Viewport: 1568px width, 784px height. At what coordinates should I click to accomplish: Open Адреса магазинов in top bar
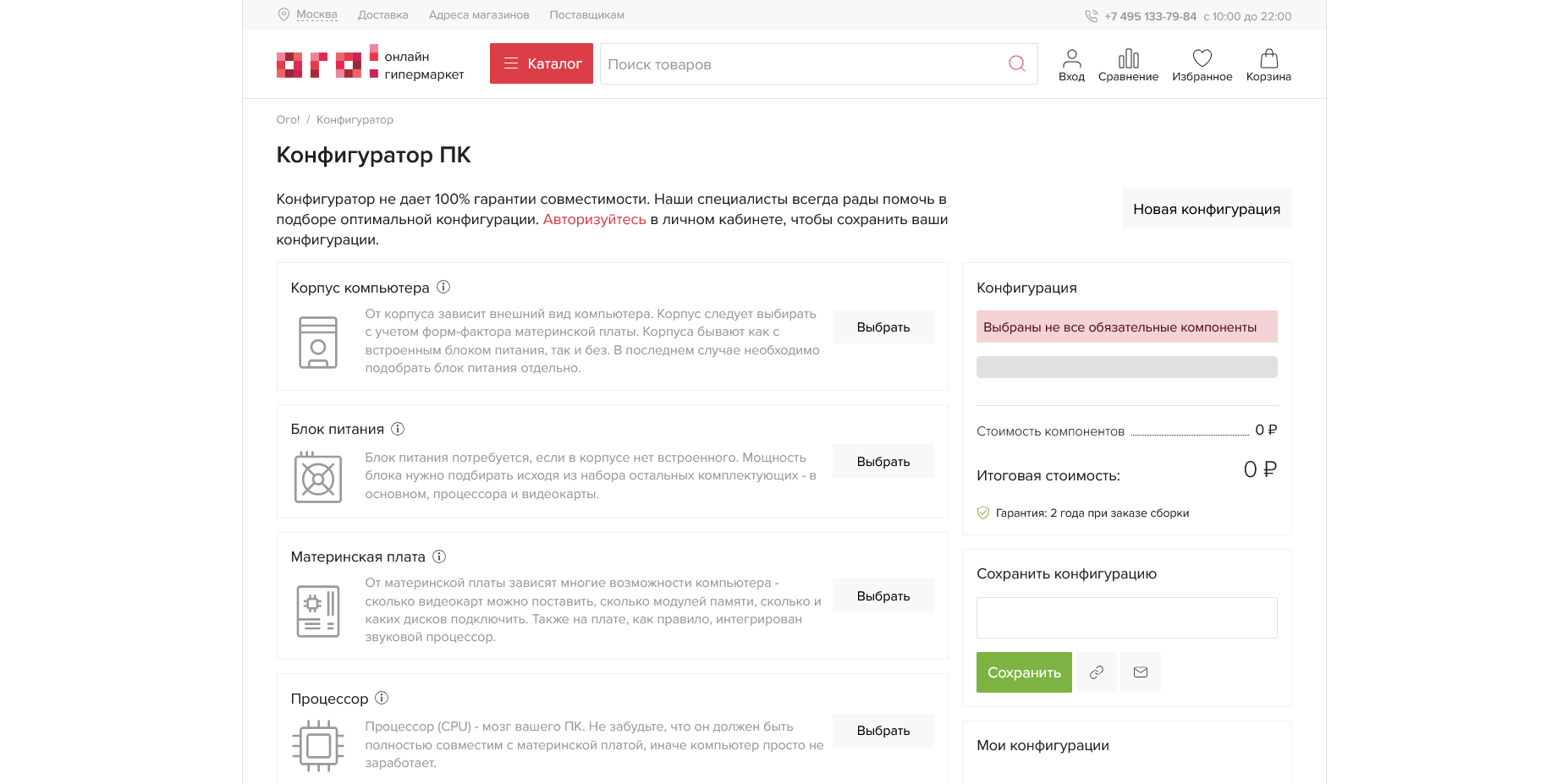pyautogui.click(x=479, y=14)
